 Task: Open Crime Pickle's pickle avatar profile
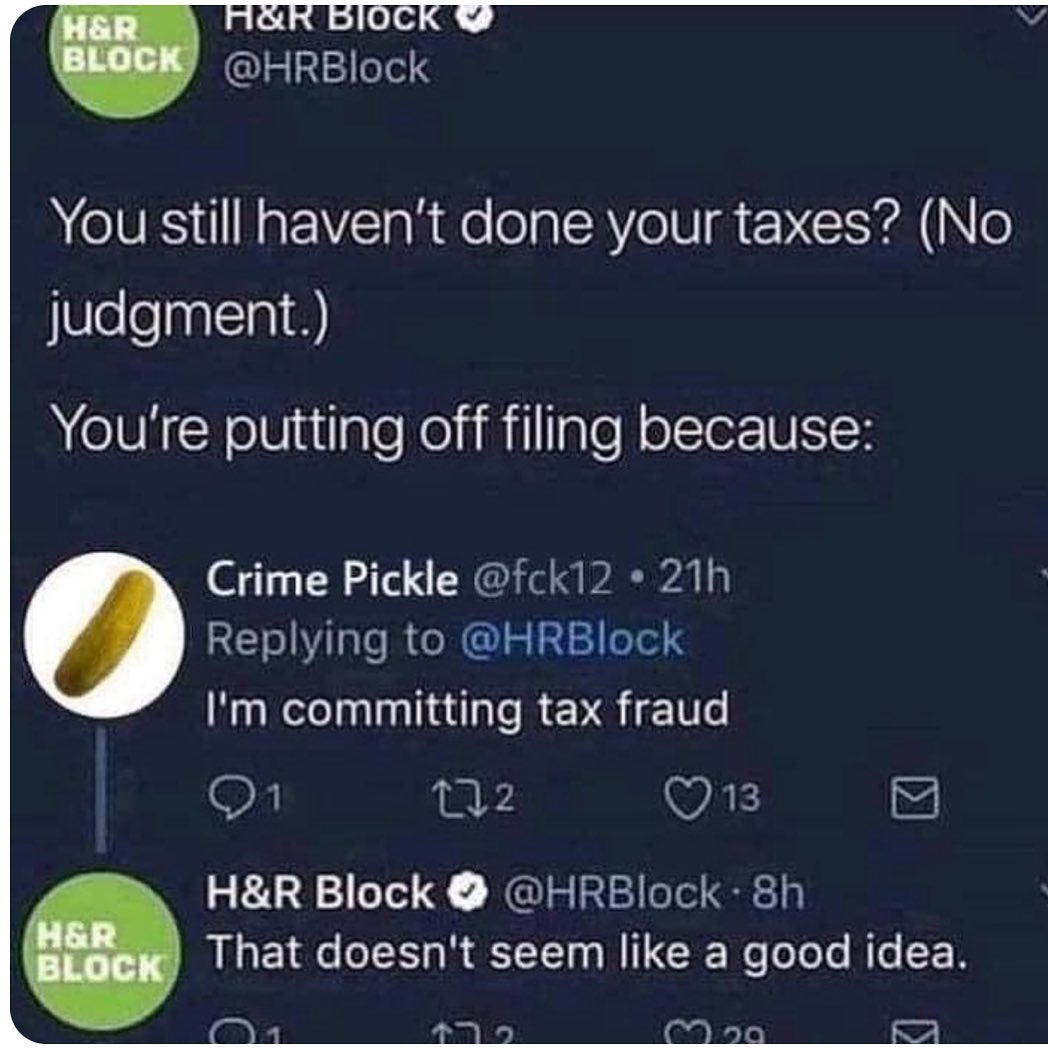point(105,635)
